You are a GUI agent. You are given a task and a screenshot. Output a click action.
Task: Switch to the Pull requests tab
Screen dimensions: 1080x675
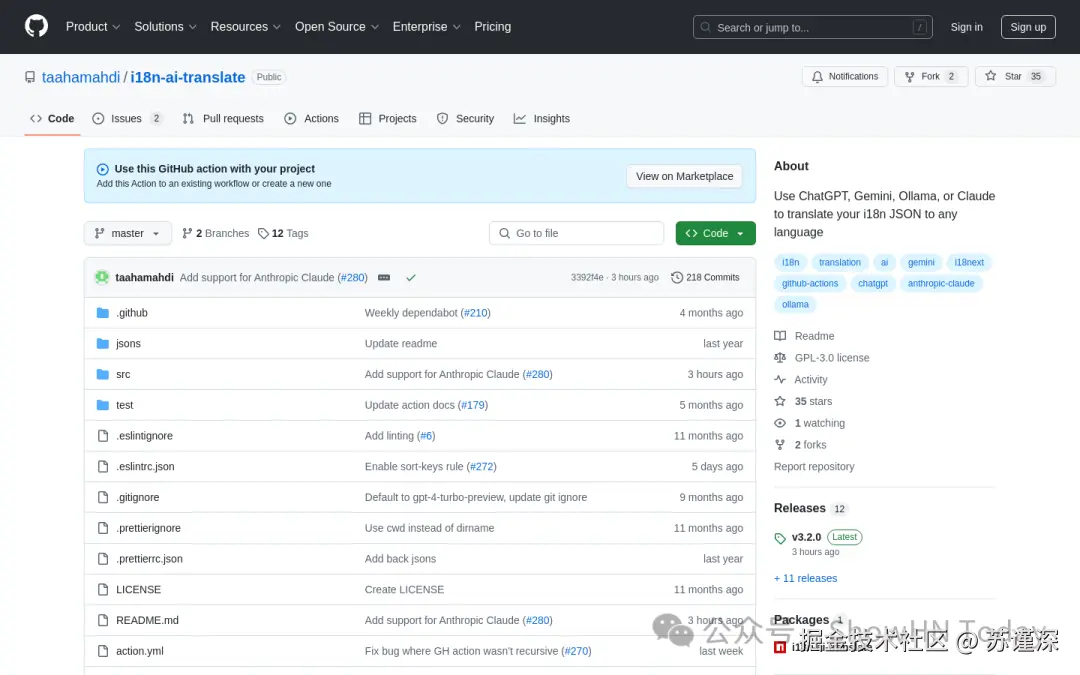pos(223,118)
